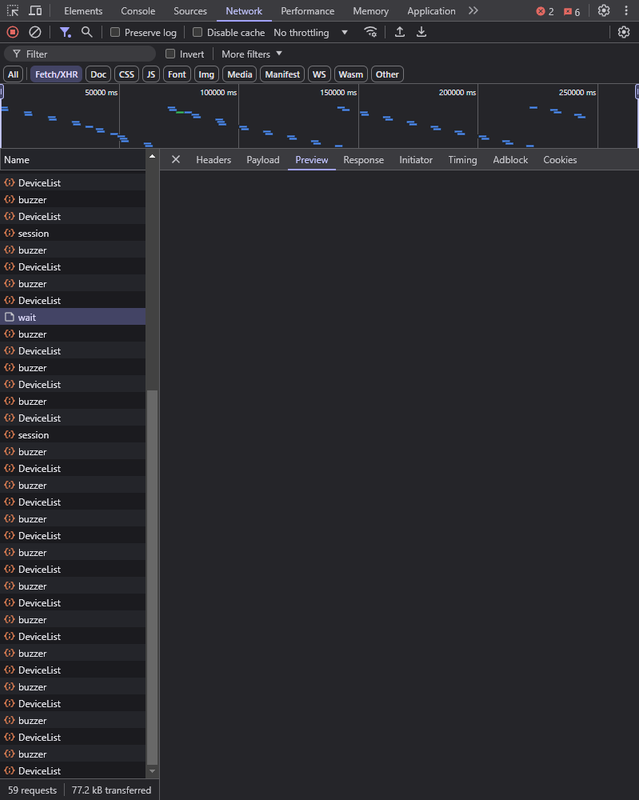
Task: Open DevTools settings gear
Action: point(604,11)
